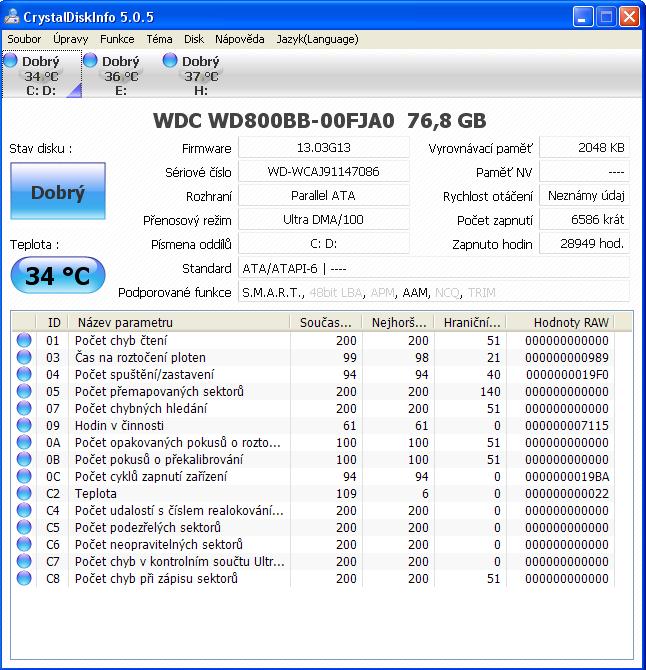
Task: Click status orb for attribute C7
Action: pyautogui.click(x=24, y=561)
